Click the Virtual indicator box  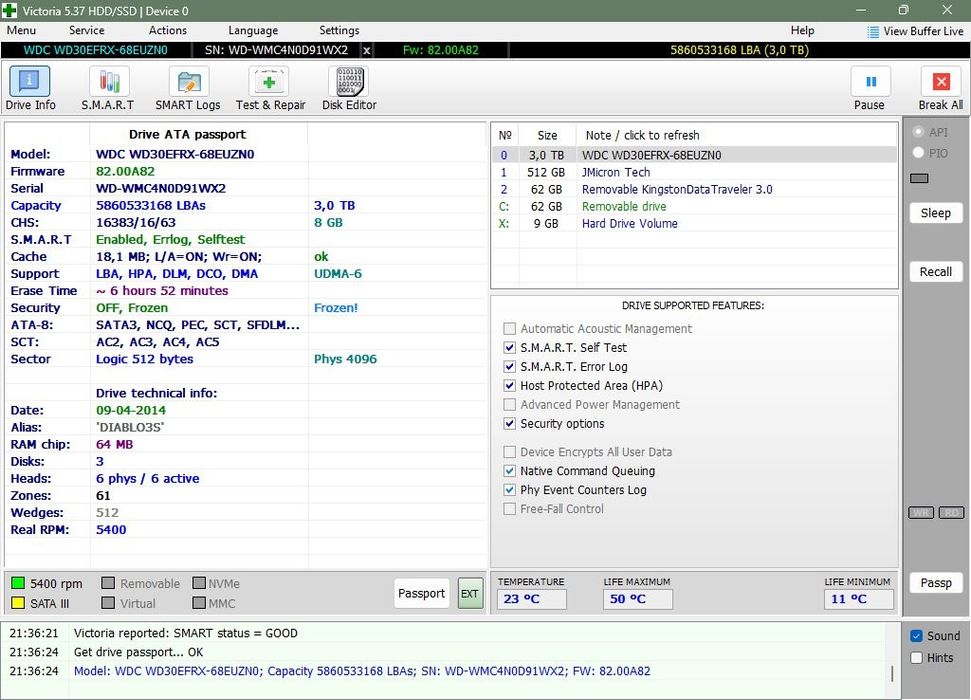(x=108, y=603)
